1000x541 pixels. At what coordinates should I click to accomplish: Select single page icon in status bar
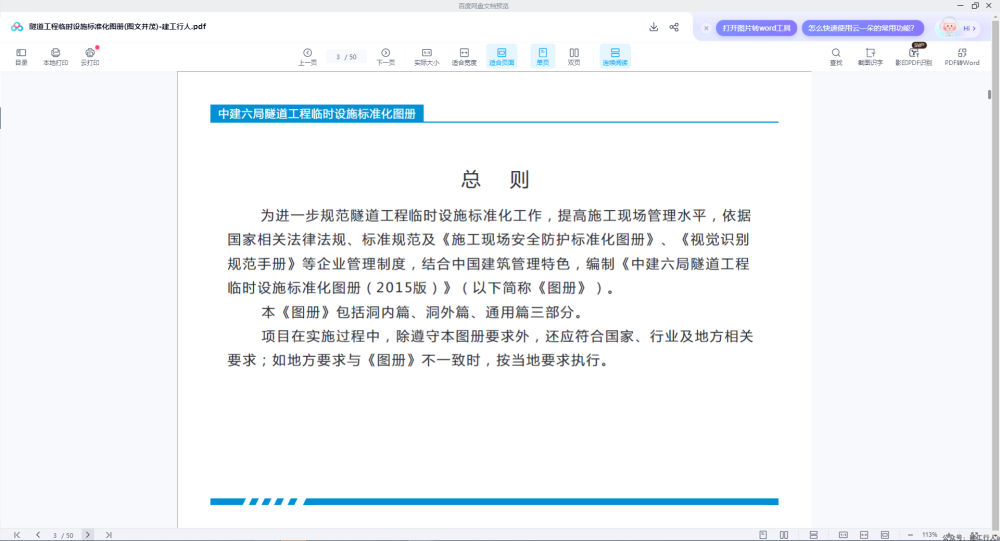coord(763,535)
